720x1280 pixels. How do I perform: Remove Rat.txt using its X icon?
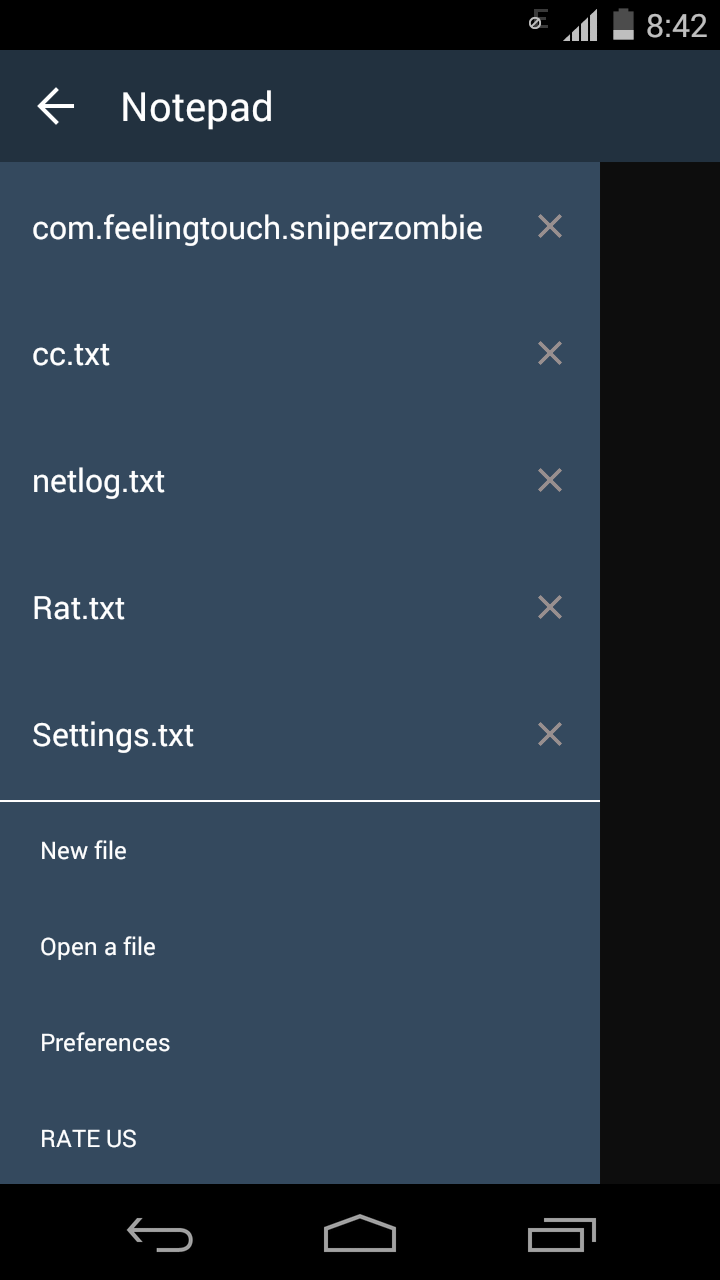[549, 607]
